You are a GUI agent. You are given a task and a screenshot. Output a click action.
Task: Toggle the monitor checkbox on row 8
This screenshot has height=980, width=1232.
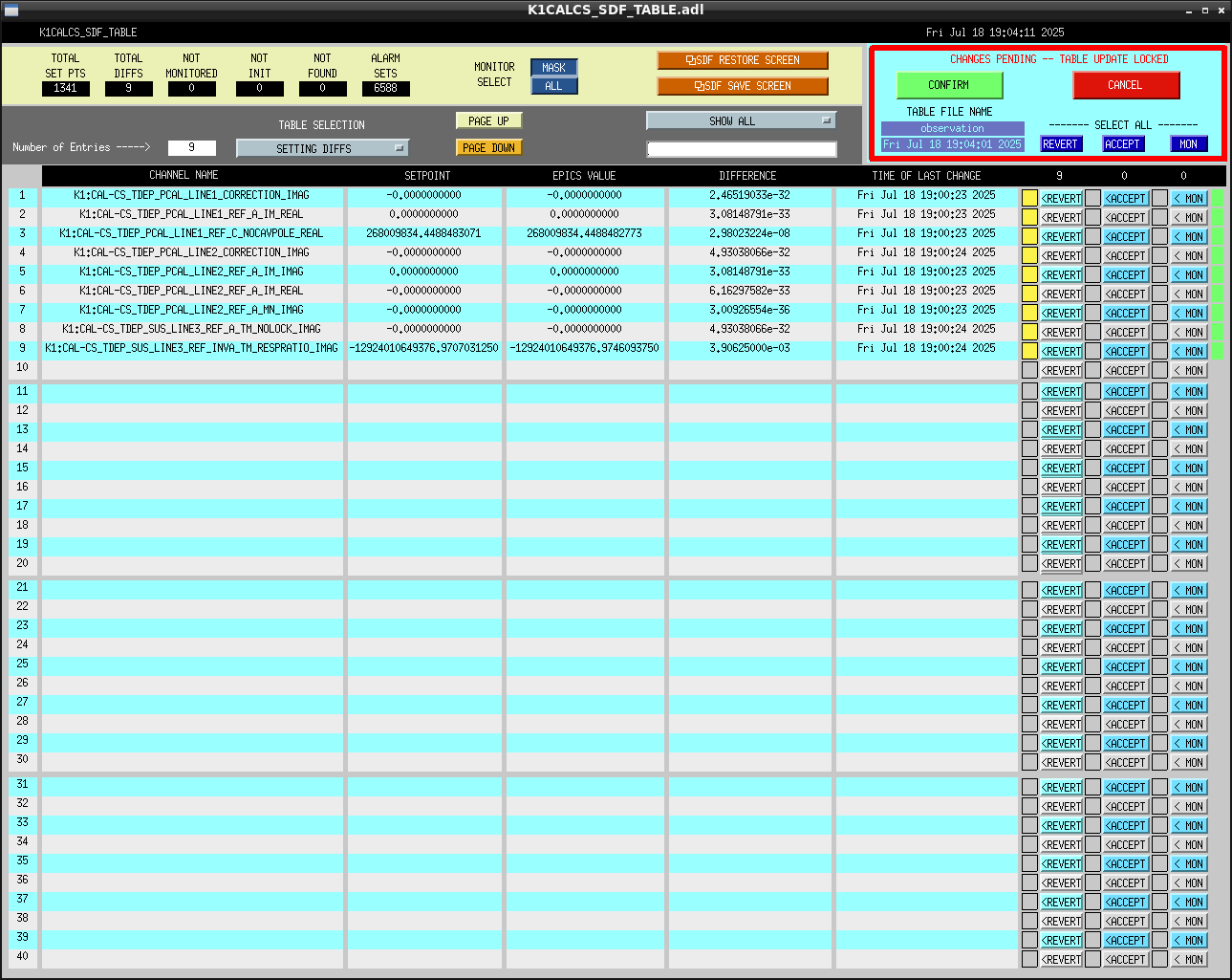click(x=1159, y=332)
